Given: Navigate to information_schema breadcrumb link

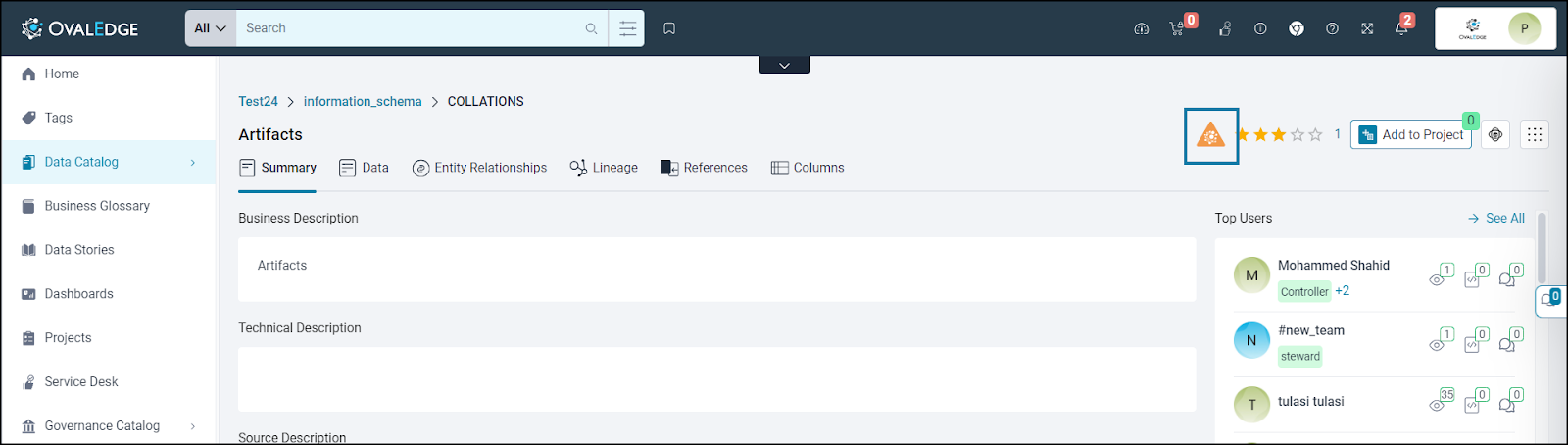Looking at the screenshot, I should (363, 101).
